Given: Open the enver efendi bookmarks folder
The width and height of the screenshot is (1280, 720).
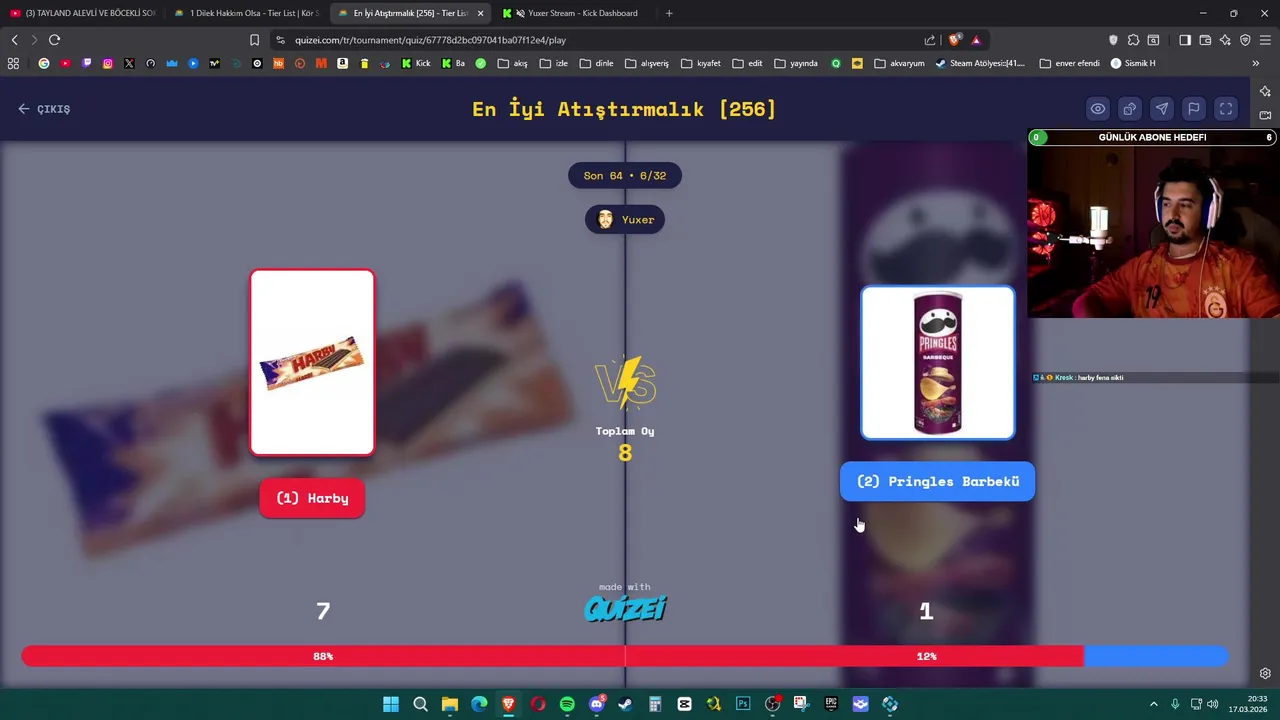Looking at the screenshot, I should 1069,63.
